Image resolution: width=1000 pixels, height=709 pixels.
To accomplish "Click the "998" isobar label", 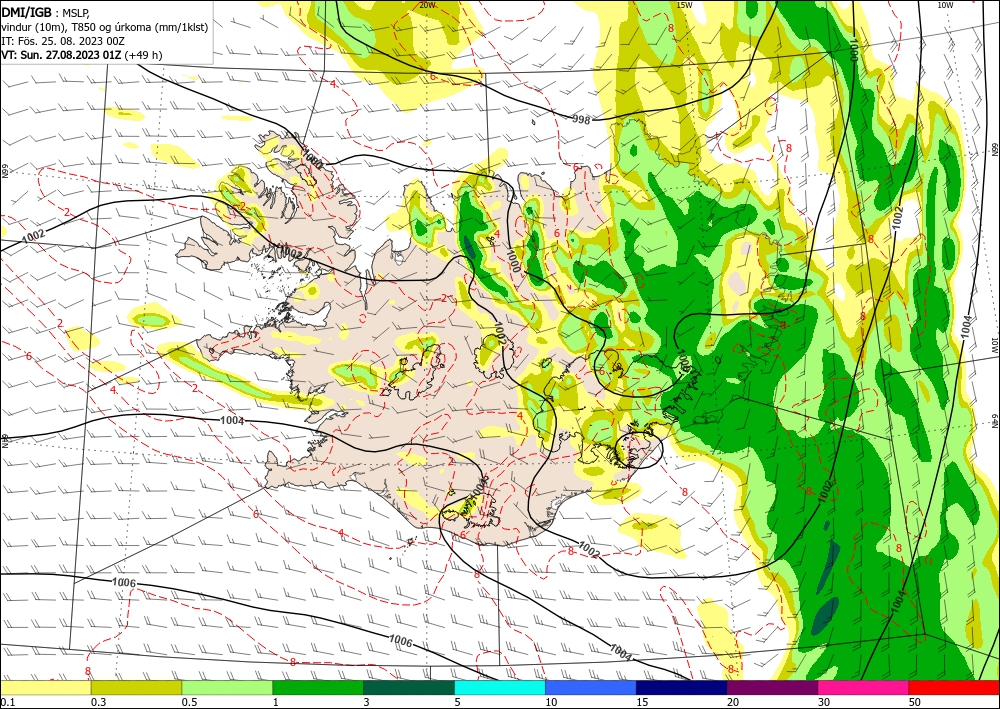I will point(581,119).
